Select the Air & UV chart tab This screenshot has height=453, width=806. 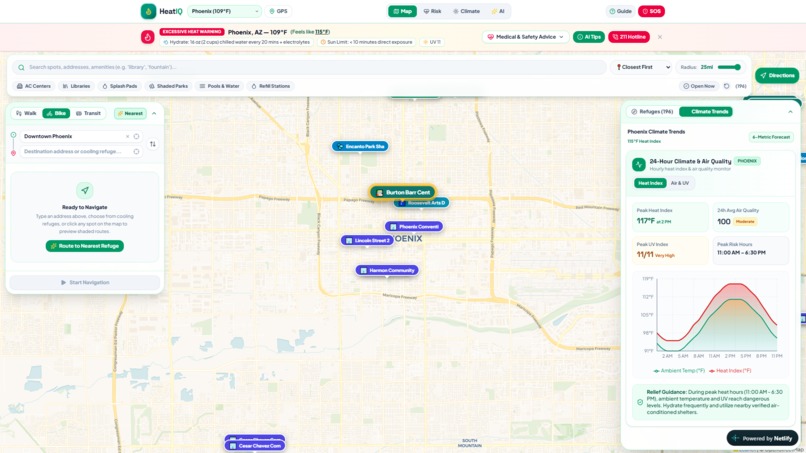pos(680,183)
